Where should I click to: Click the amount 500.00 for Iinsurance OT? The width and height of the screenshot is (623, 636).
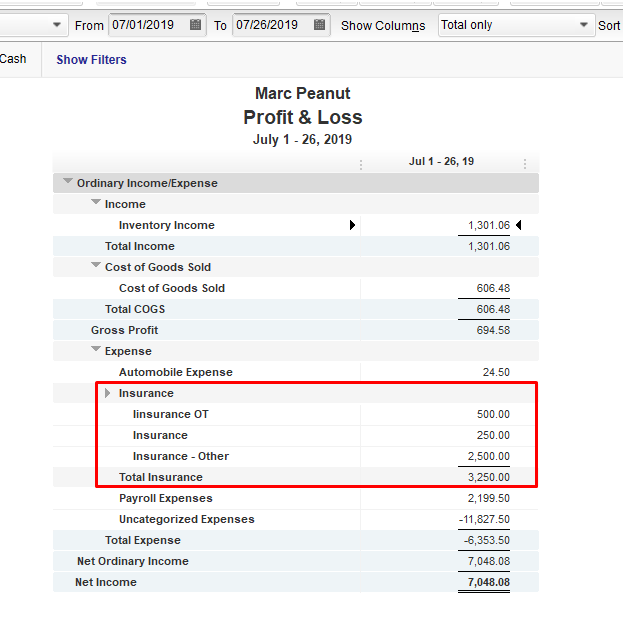click(x=493, y=414)
